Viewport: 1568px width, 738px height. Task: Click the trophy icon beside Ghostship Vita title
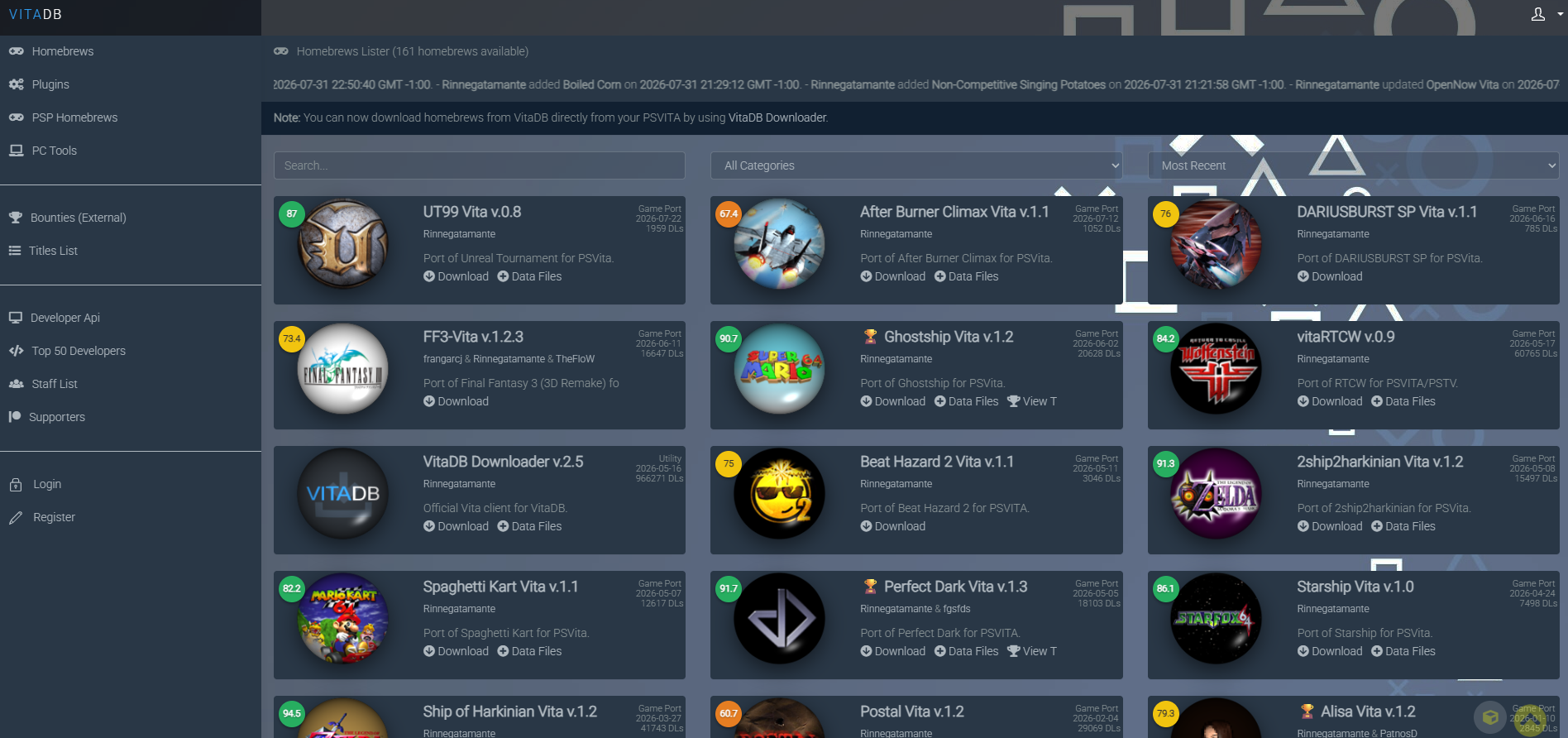coord(870,337)
